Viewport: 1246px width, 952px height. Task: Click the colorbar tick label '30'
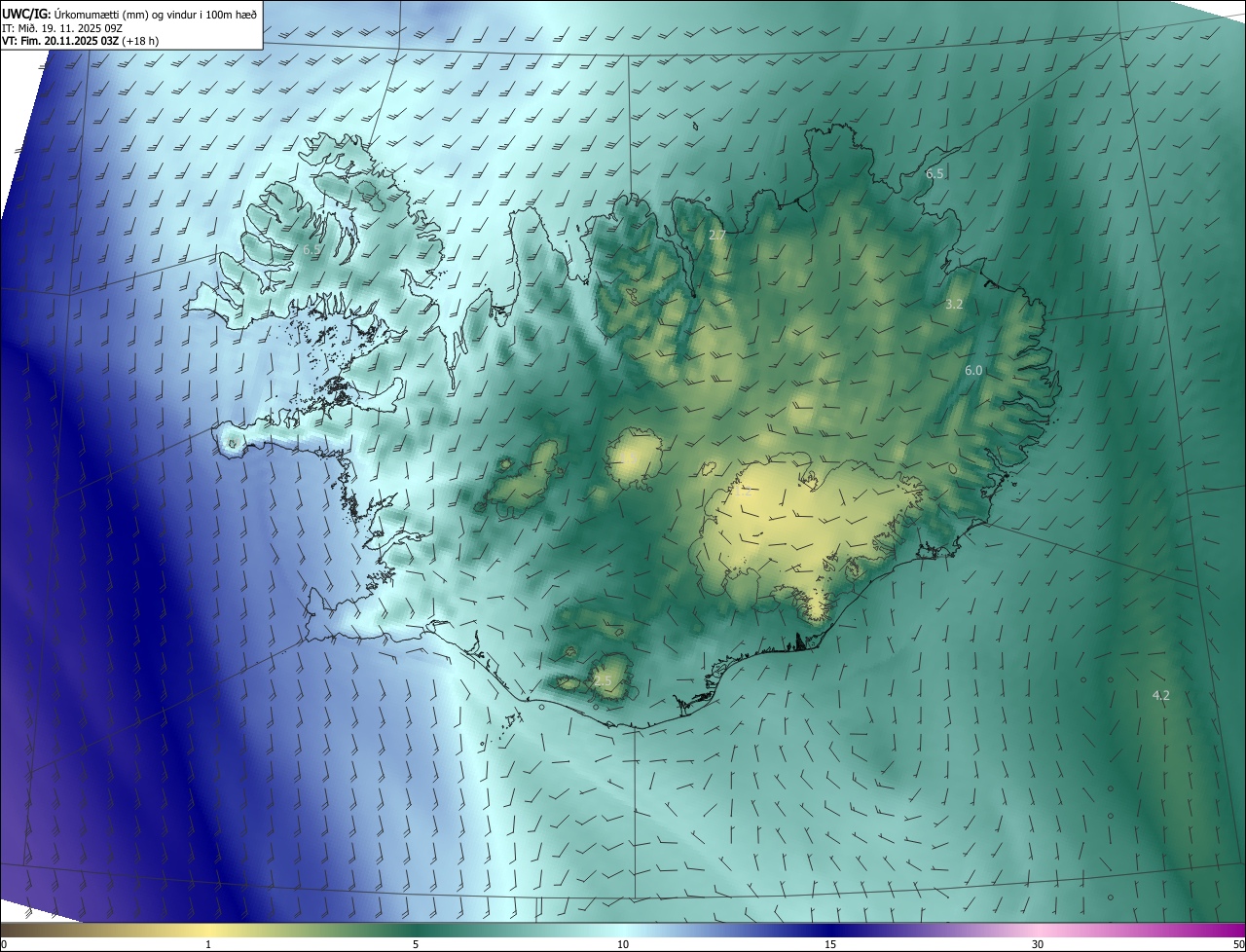pos(1038,944)
